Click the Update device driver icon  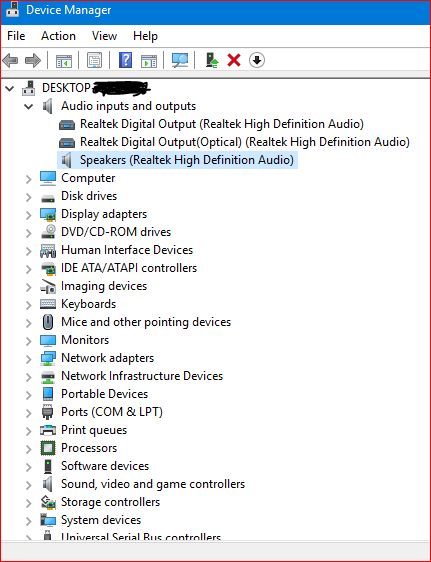pos(212,60)
